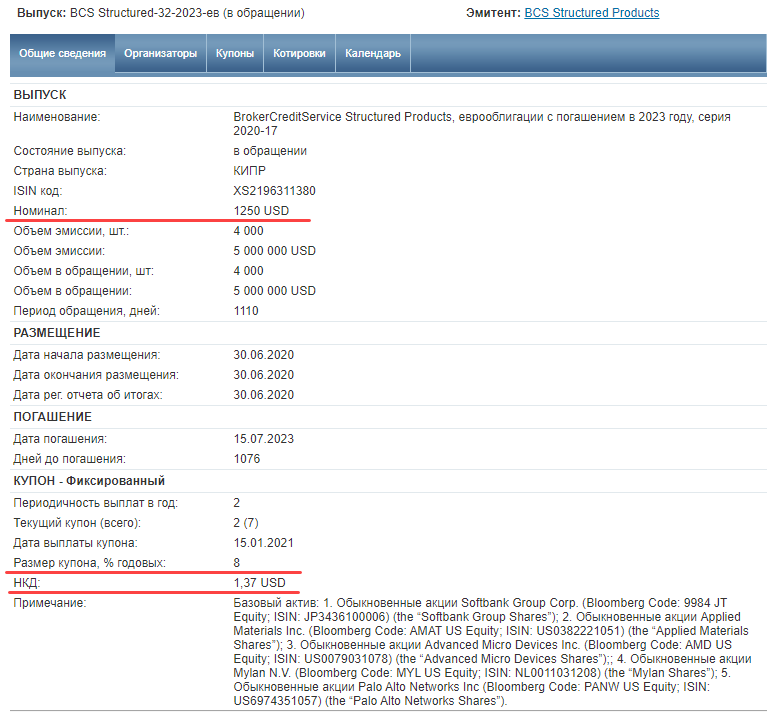Click the Страна выпуска value КИПР
The width and height of the screenshot is (769, 713).
click(x=249, y=171)
